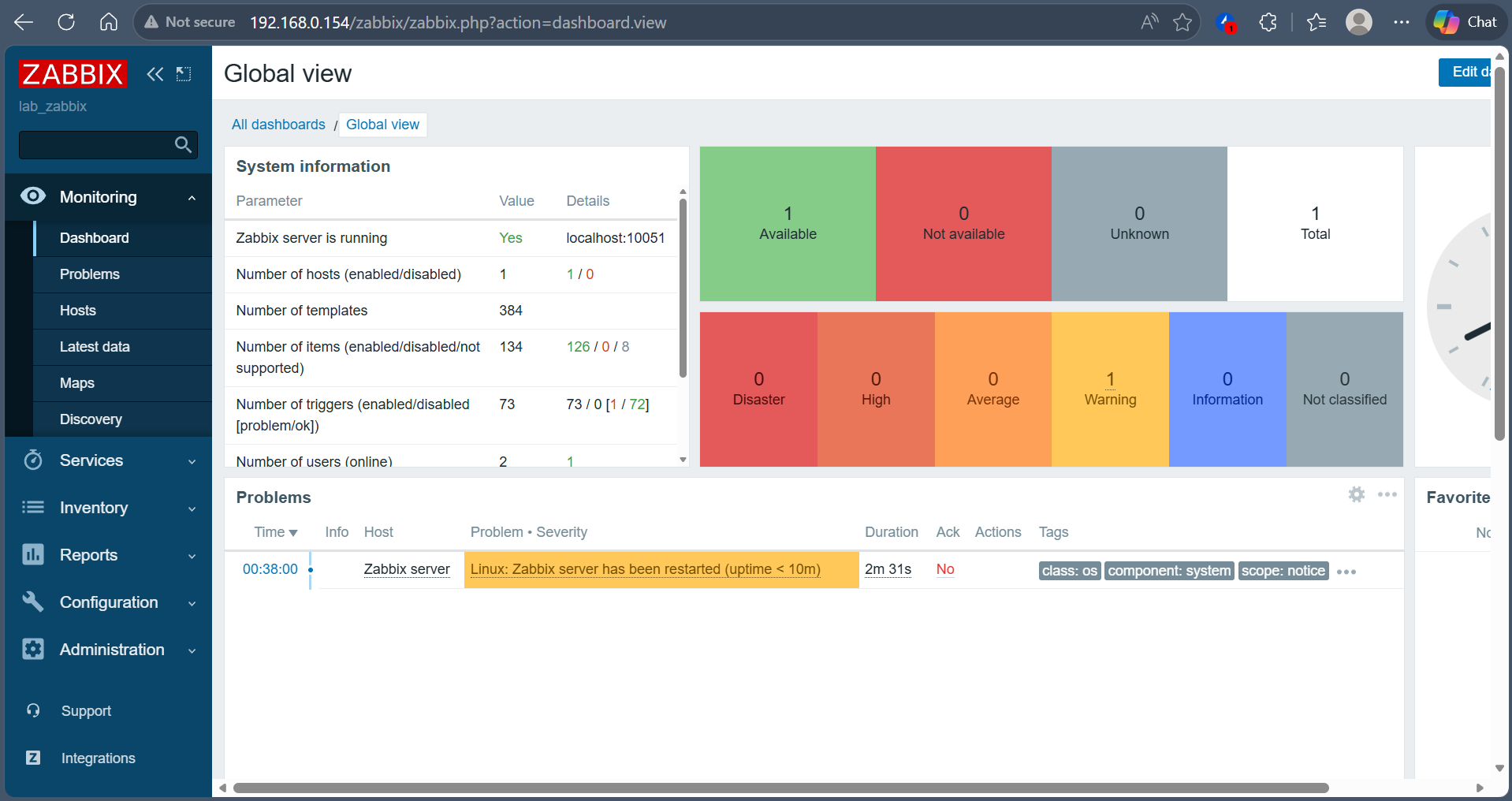
Task: Go back in browser
Action: click(24, 22)
